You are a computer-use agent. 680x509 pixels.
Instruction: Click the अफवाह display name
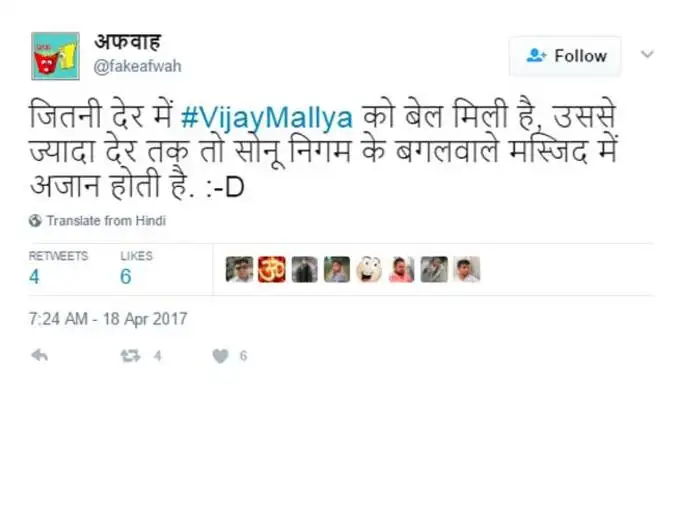pyautogui.click(x=128, y=42)
